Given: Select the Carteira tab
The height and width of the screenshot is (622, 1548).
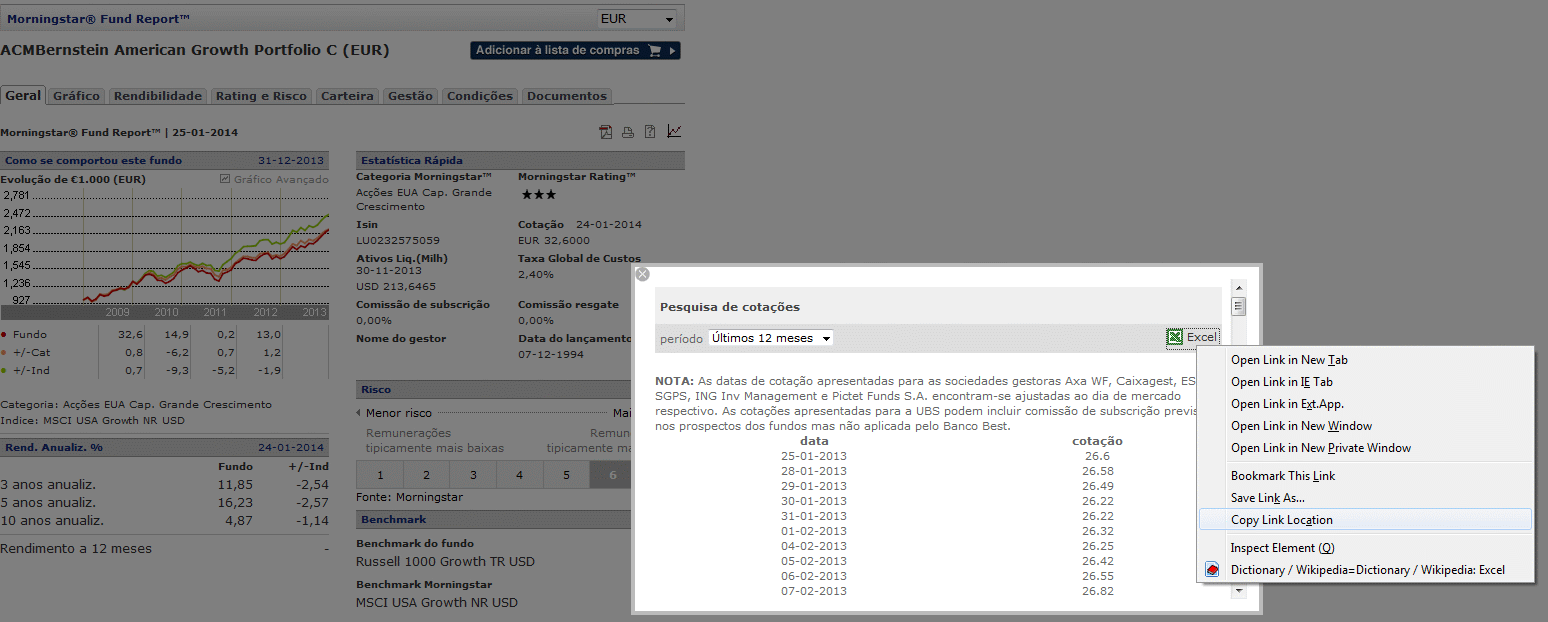Looking at the screenshot, I should click(348, 96).
